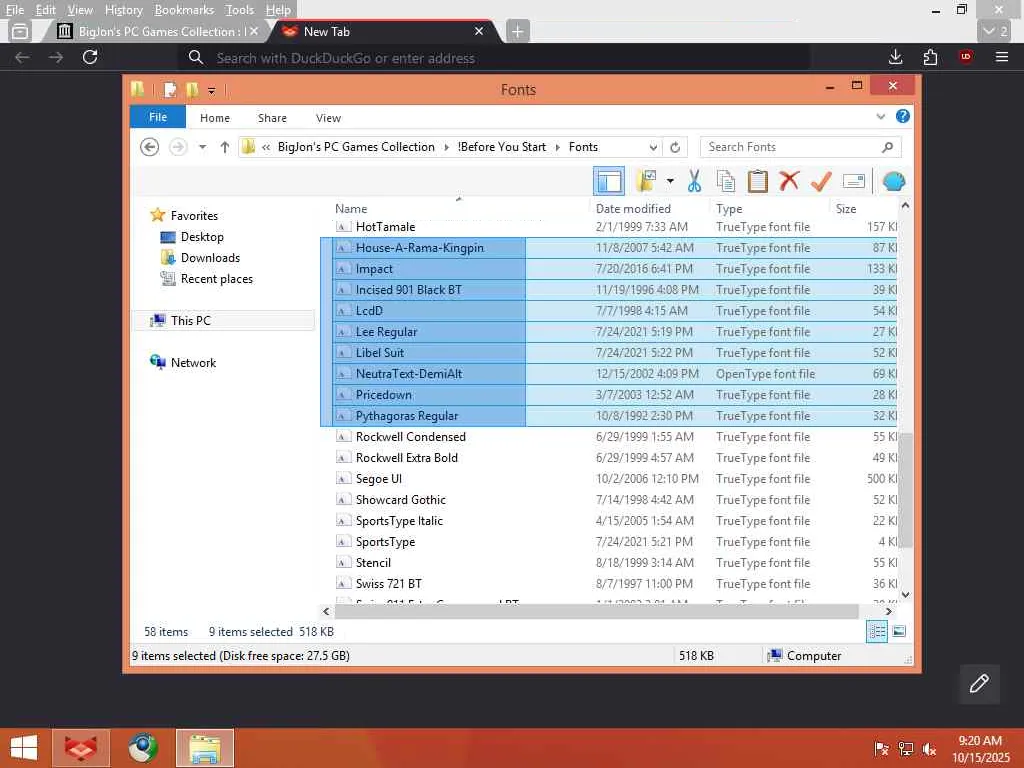Open the Share ribbon tab
Image resolution: width=1024 pixels, height=768 pixels.
pyautogui.click(x=272, y=118)
